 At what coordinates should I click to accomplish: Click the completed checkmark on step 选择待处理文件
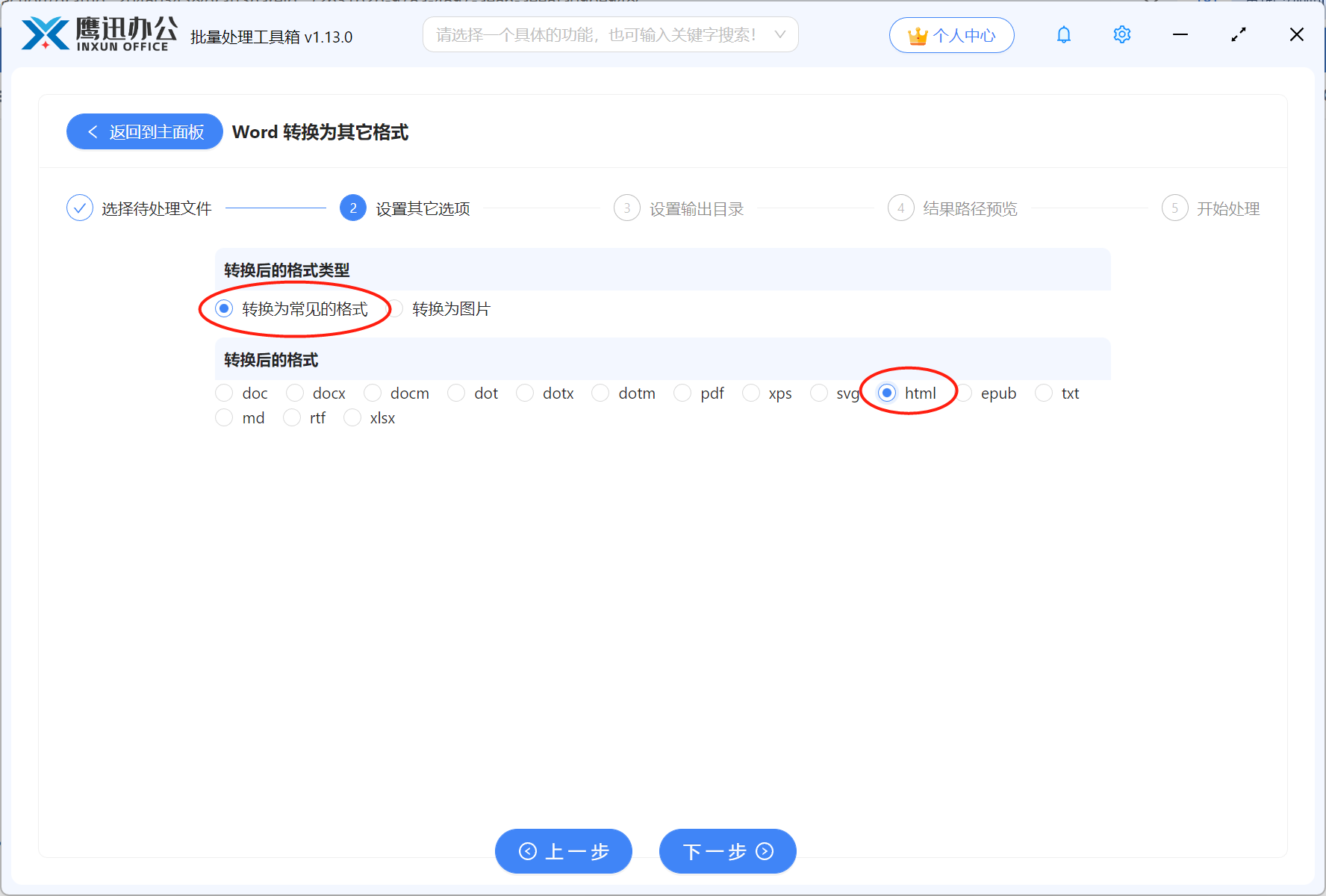[x=80, y=208]
